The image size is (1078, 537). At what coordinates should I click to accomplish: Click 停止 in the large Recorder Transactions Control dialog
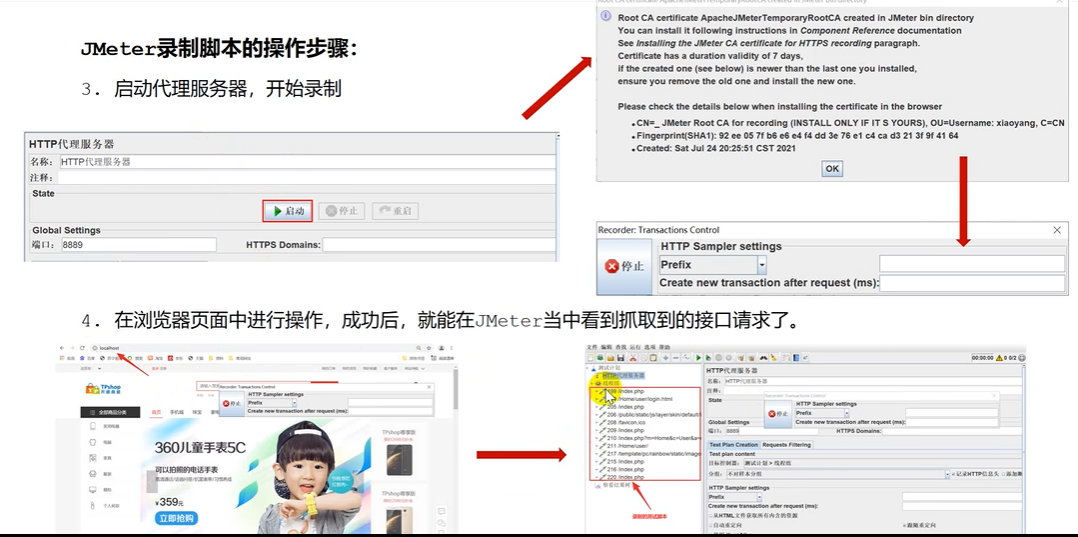pos(624,267)
